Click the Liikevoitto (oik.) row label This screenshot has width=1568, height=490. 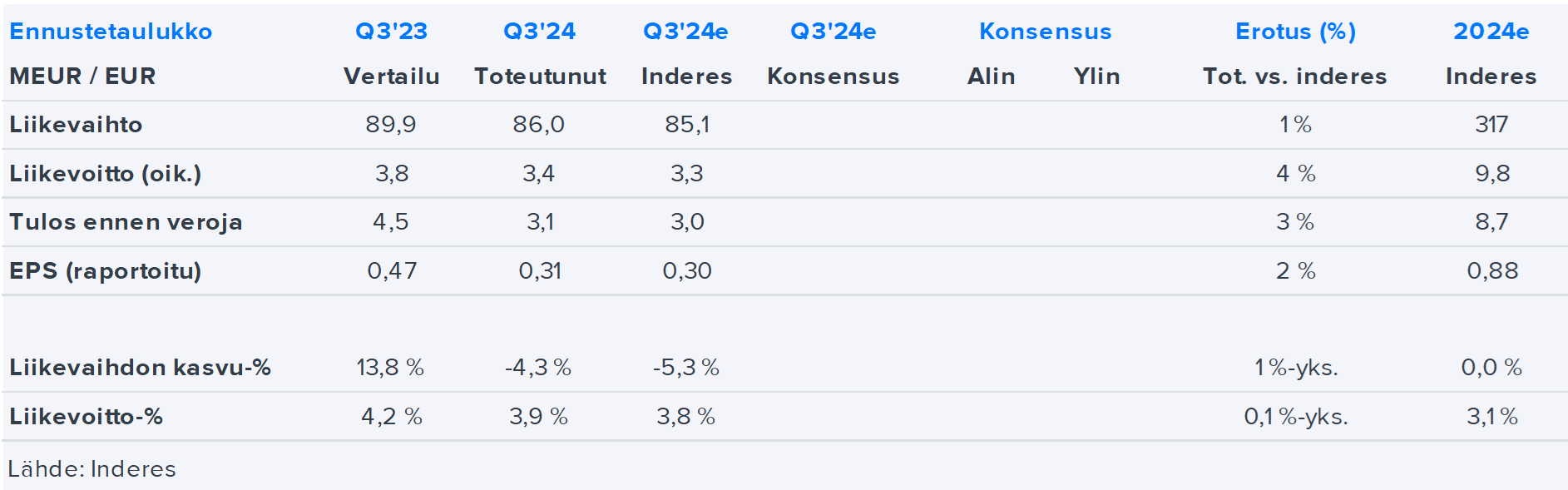point(105,174)
